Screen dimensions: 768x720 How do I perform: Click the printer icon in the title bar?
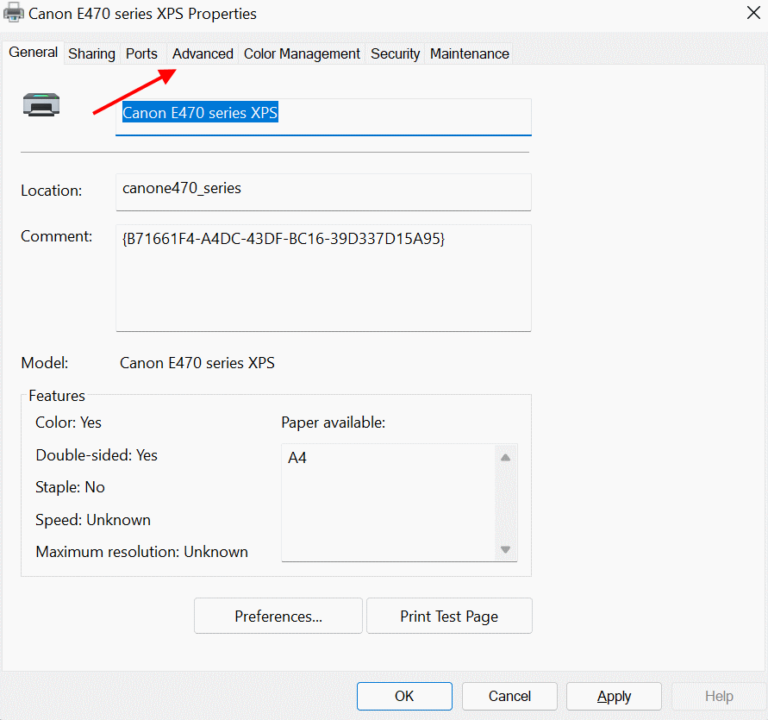tap(14, 14)
